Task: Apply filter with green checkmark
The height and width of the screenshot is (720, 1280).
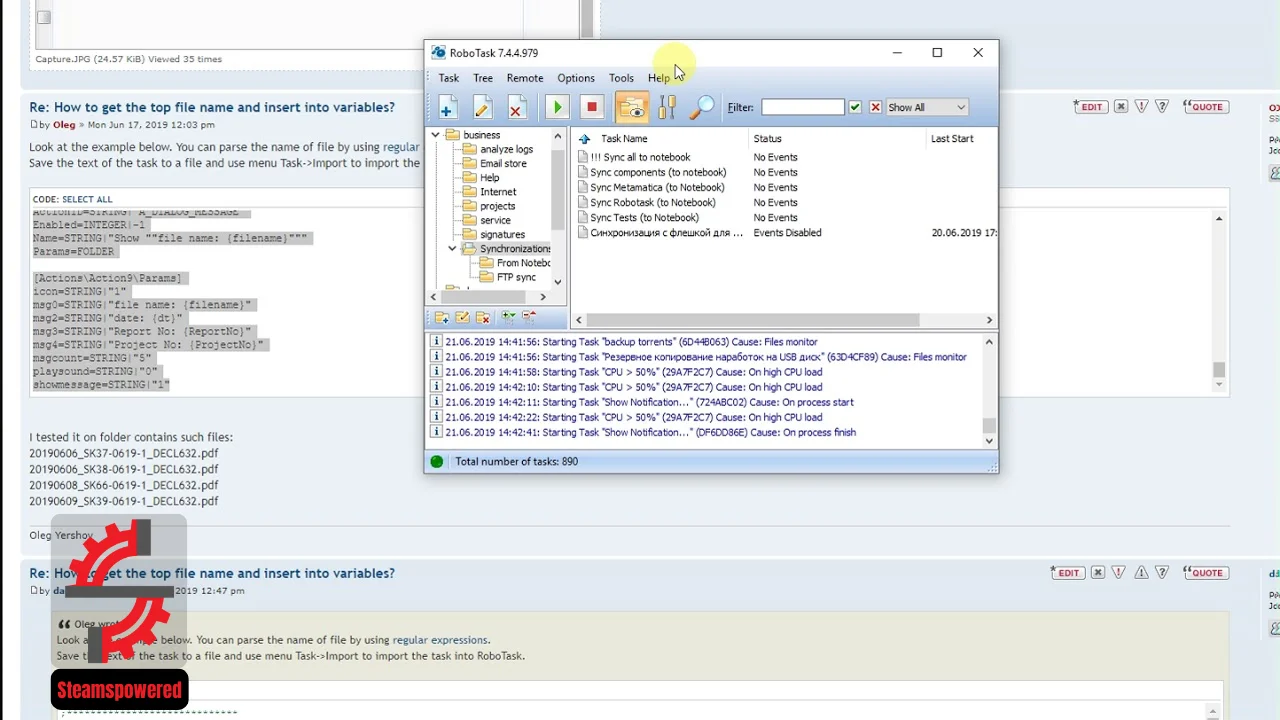Action: click(x=855, y=107)
